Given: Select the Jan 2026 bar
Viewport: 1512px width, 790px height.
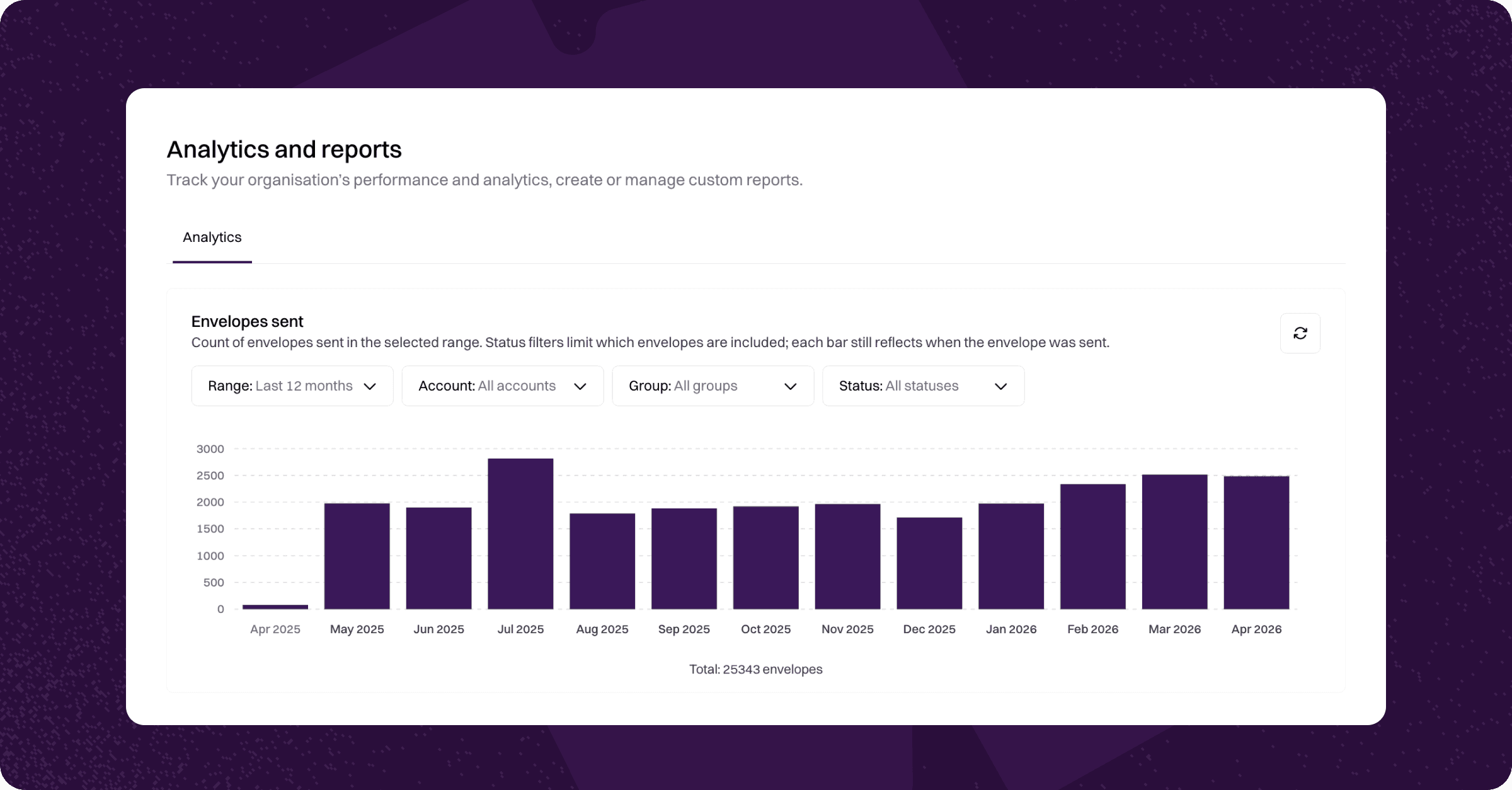Looking at the screenshot, I should tap(1011, 556).
